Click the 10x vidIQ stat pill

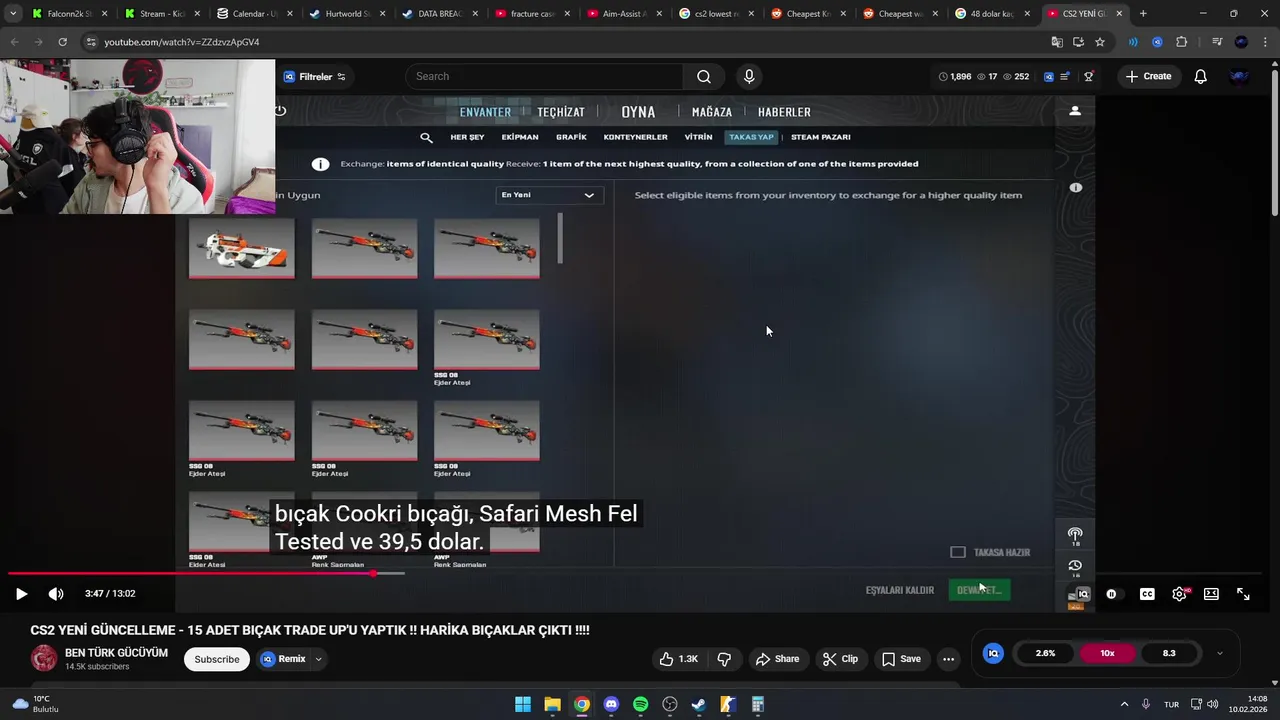[x=1107, y=653]
